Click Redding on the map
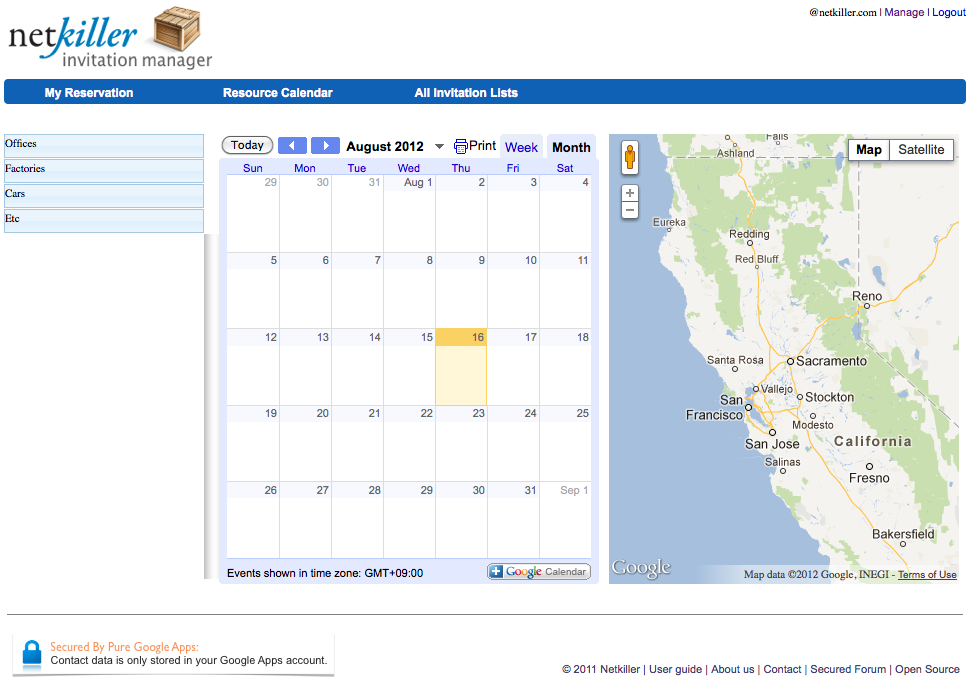The image size is (969, 677). pos(749,234)
